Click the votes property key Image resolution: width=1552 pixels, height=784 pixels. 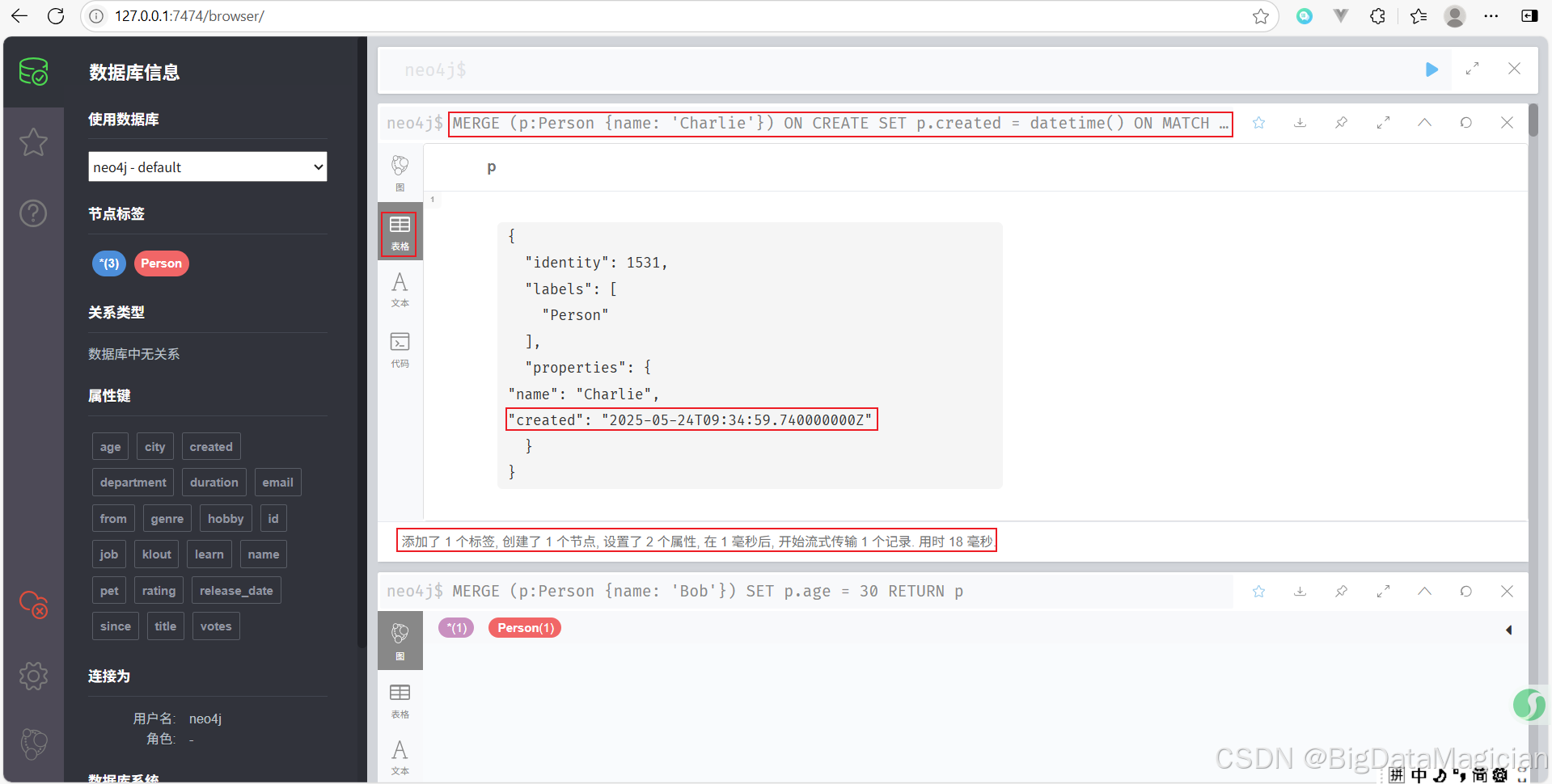tap(216, 626)
